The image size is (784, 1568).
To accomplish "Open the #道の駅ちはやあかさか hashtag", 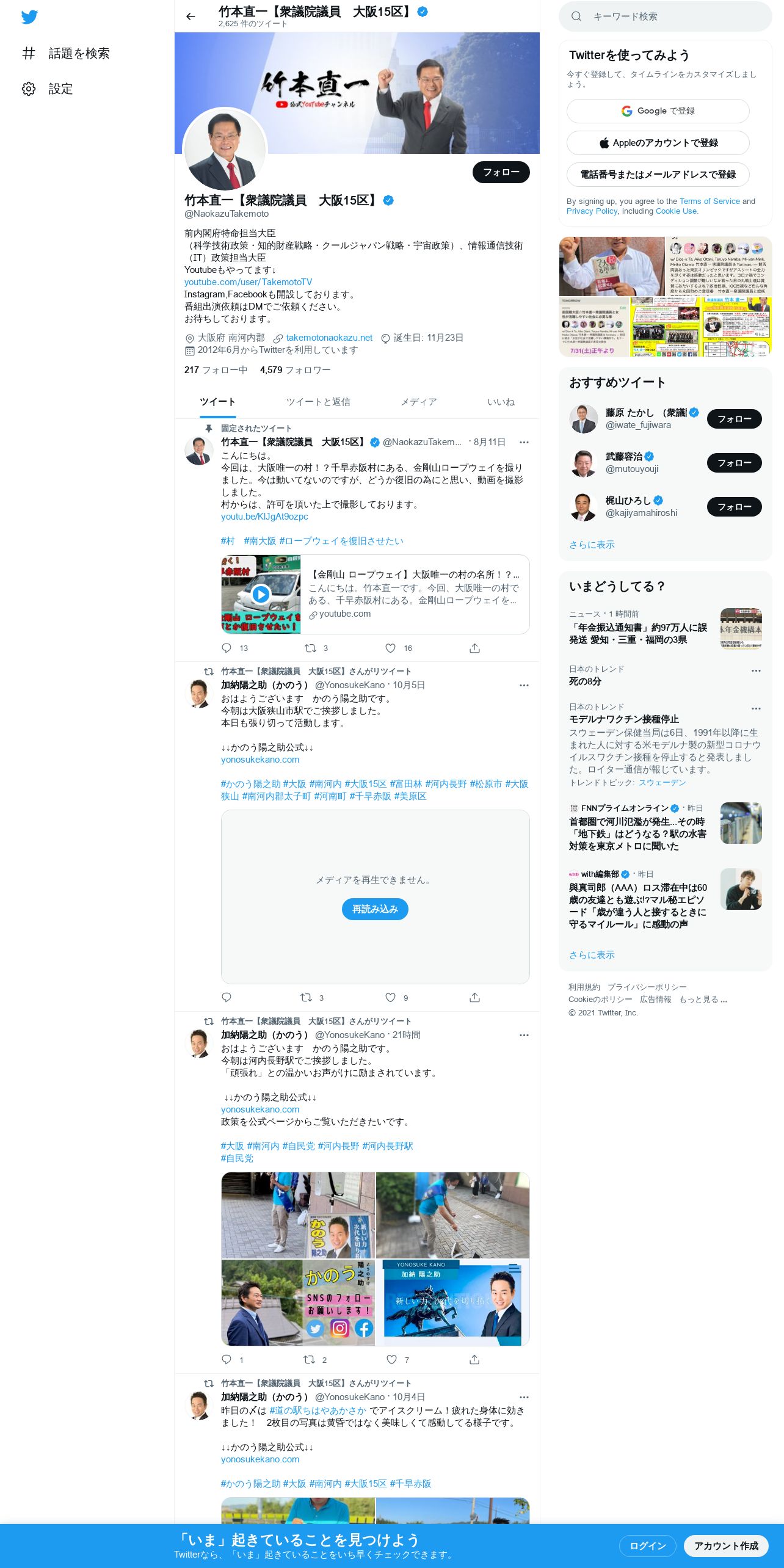I will [318, 1410].
